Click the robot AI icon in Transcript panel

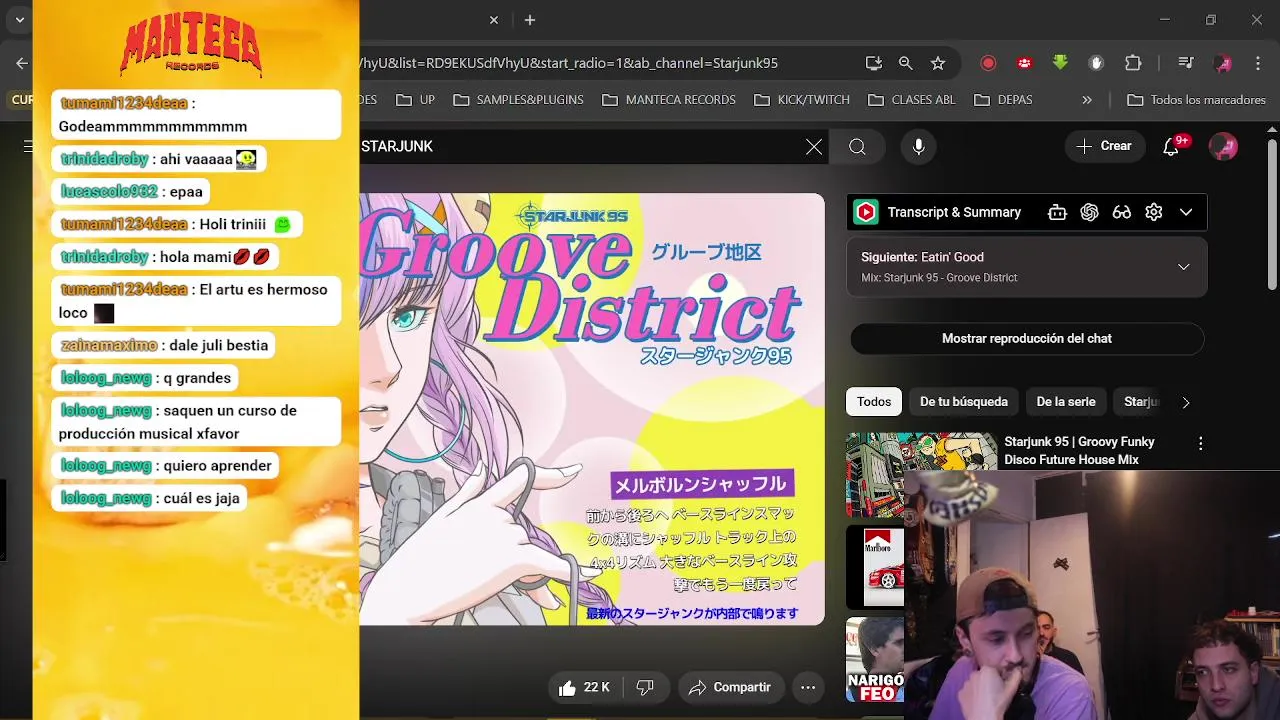(1057, 212)
